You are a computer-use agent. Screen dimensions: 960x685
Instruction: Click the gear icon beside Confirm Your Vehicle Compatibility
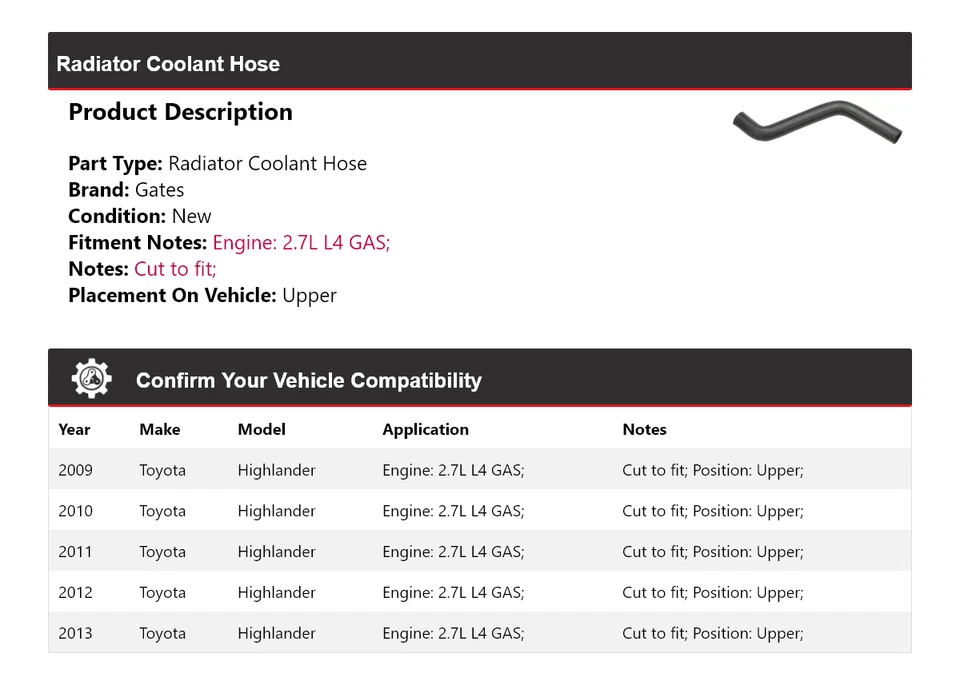coord(91,379)
